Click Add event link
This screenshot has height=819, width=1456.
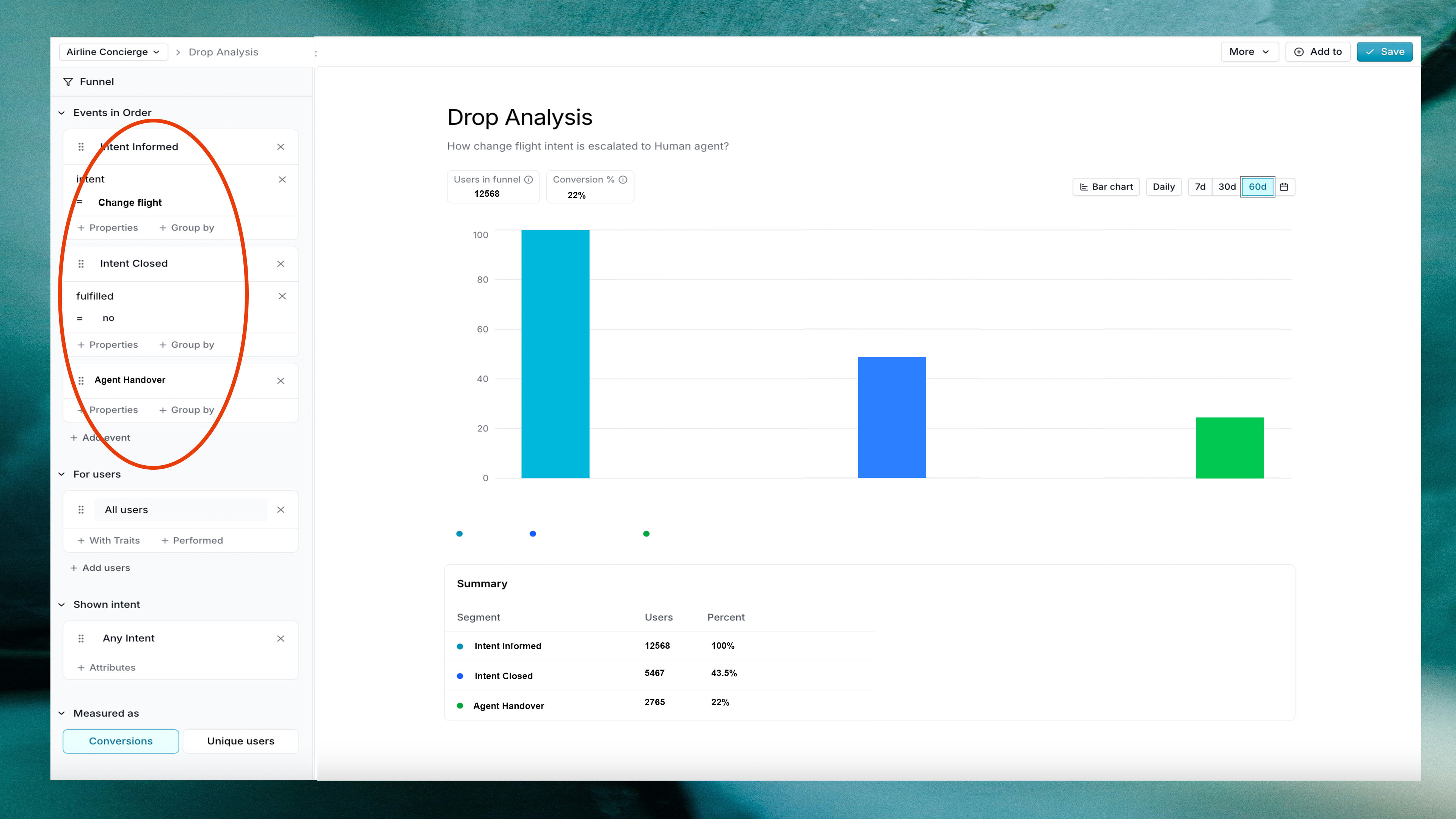[x=100, y=438]
